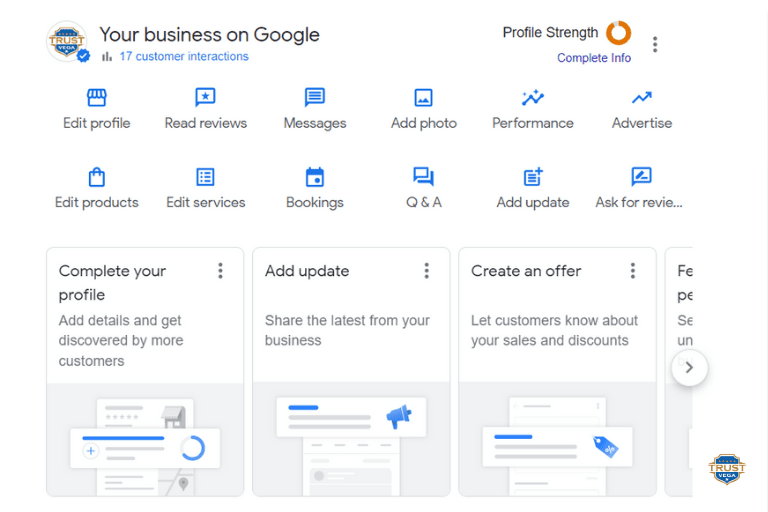
Task: Click the Trust Vega business logo avatar
Action: coord(68,42)
